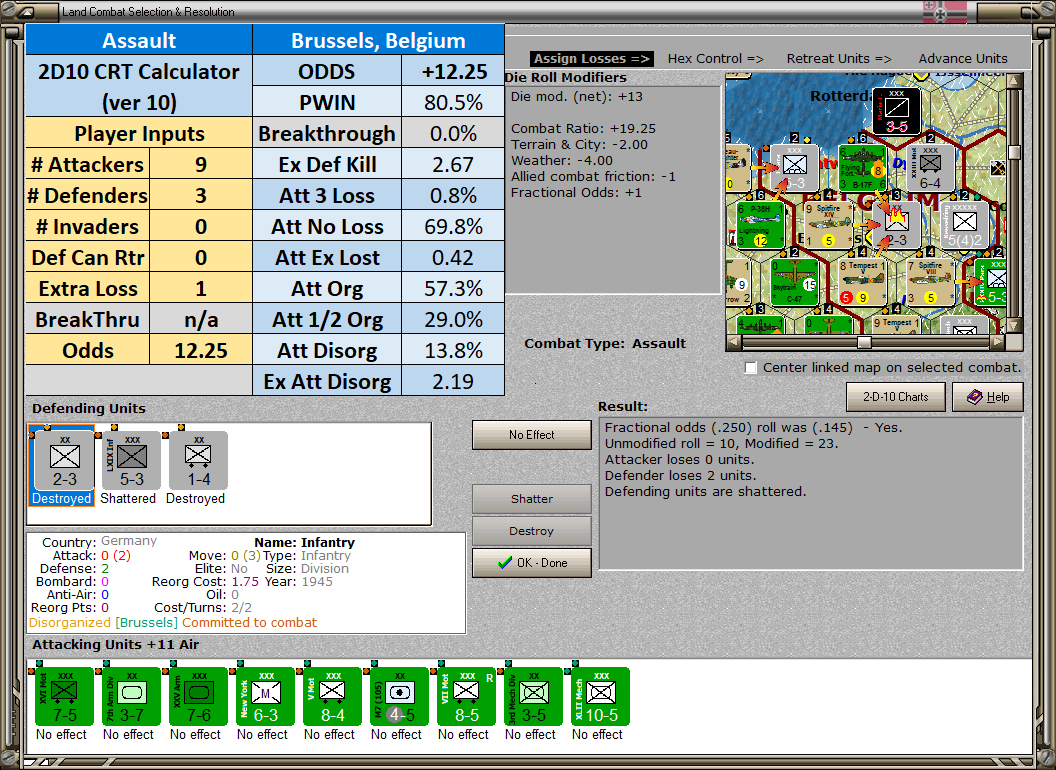
Task: Select the LXIX Inf 5-3 shattered defender
Action: tap(131, 461)
